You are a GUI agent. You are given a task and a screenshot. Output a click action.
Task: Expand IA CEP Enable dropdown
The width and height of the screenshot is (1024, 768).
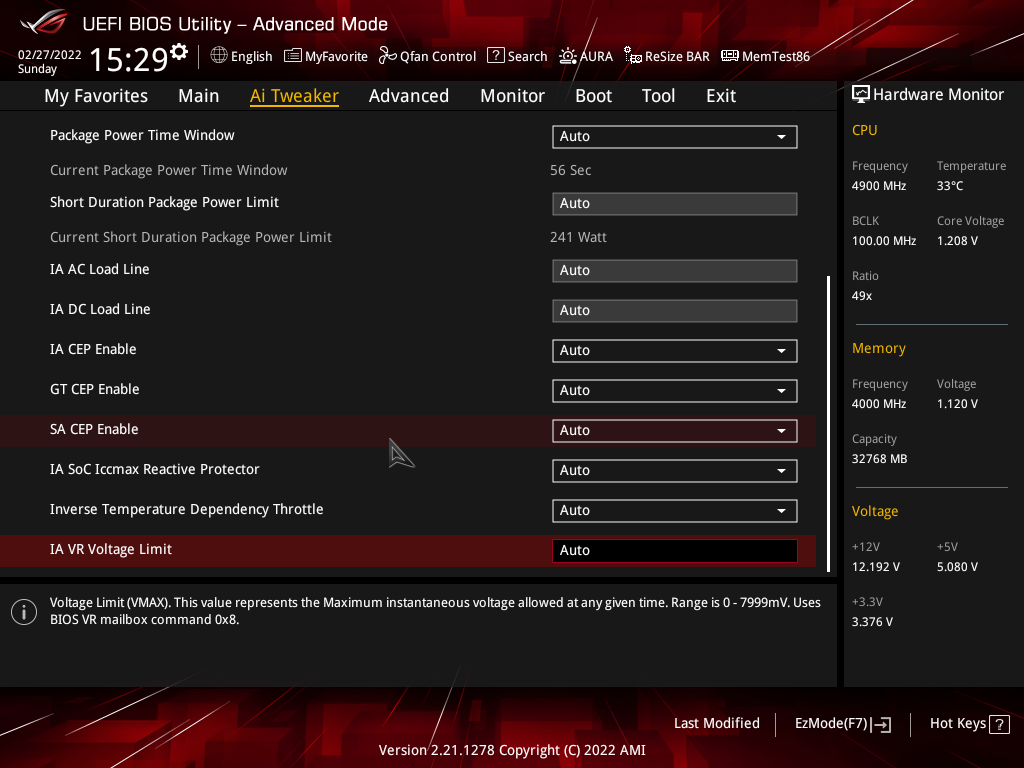point(675,351)
